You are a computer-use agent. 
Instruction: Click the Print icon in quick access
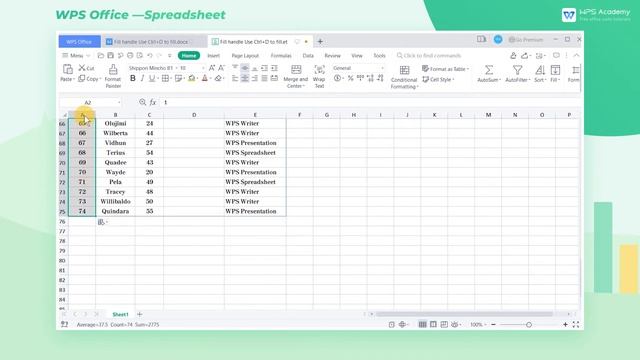(x=130, y=56)
